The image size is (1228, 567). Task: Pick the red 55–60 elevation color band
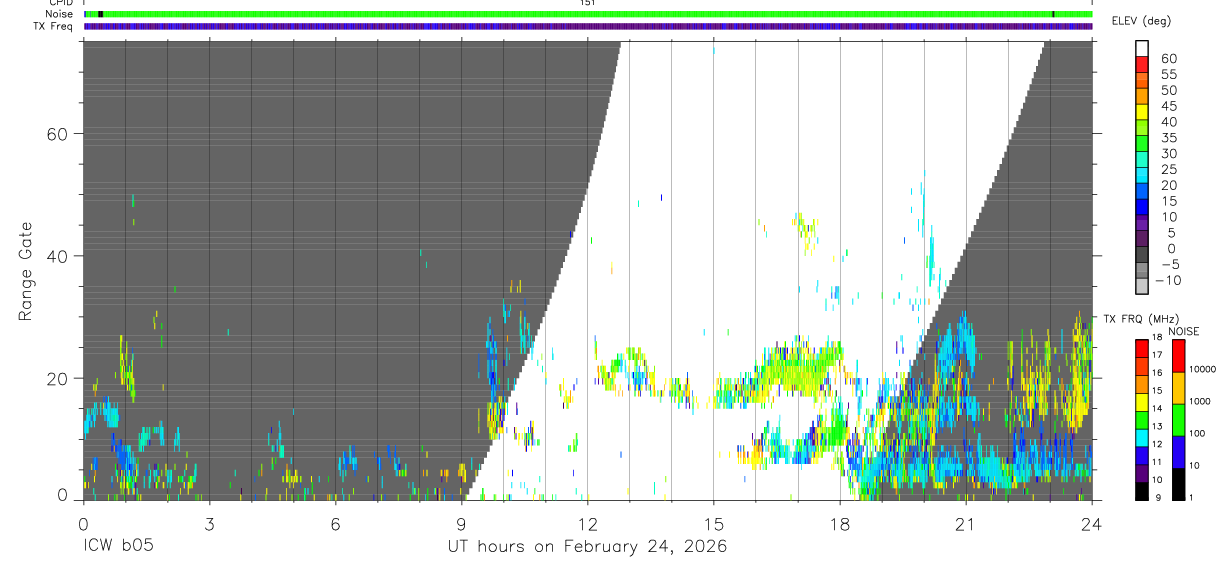point(1142,65)
